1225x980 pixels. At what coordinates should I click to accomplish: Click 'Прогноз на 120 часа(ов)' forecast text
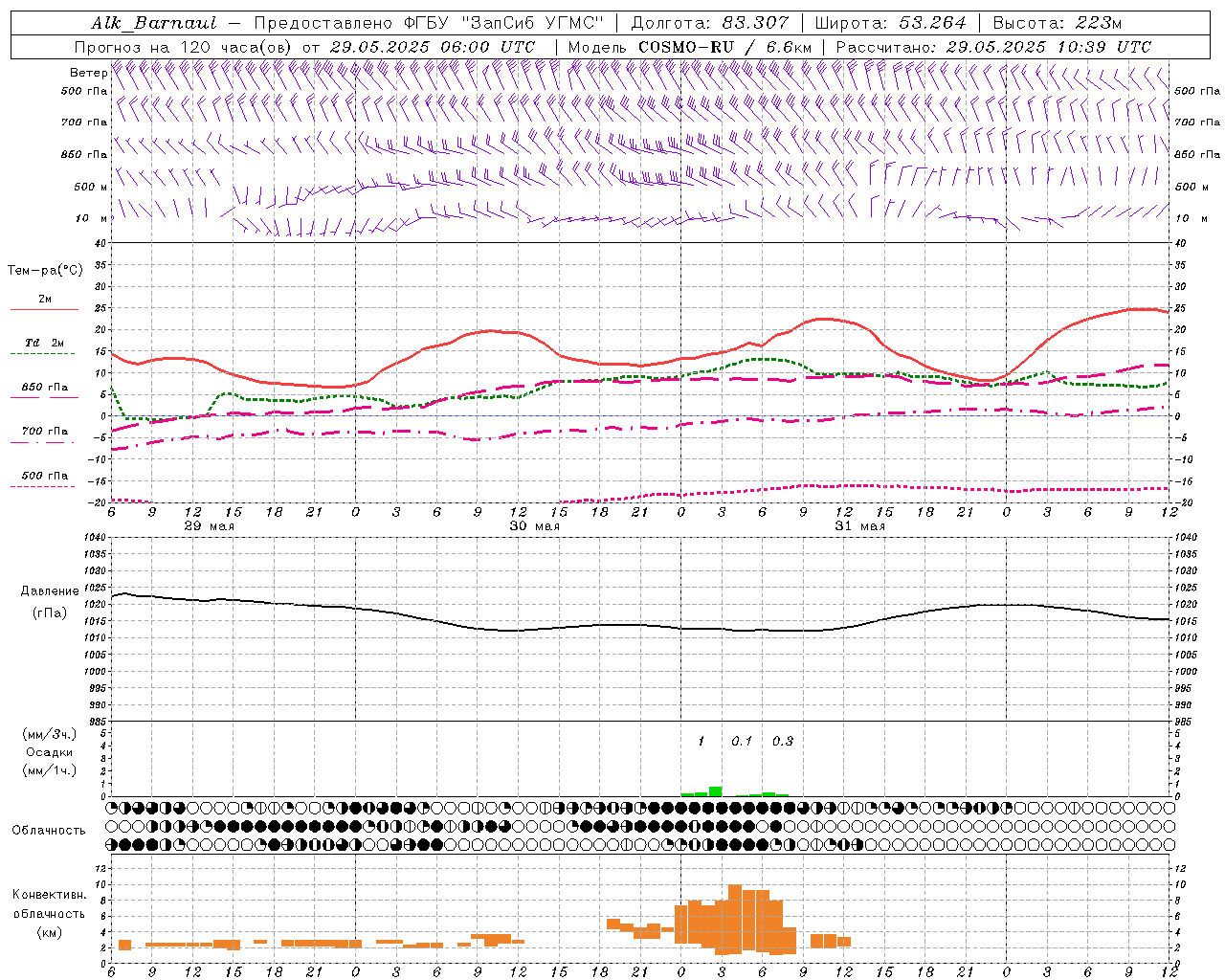[184, 46]
